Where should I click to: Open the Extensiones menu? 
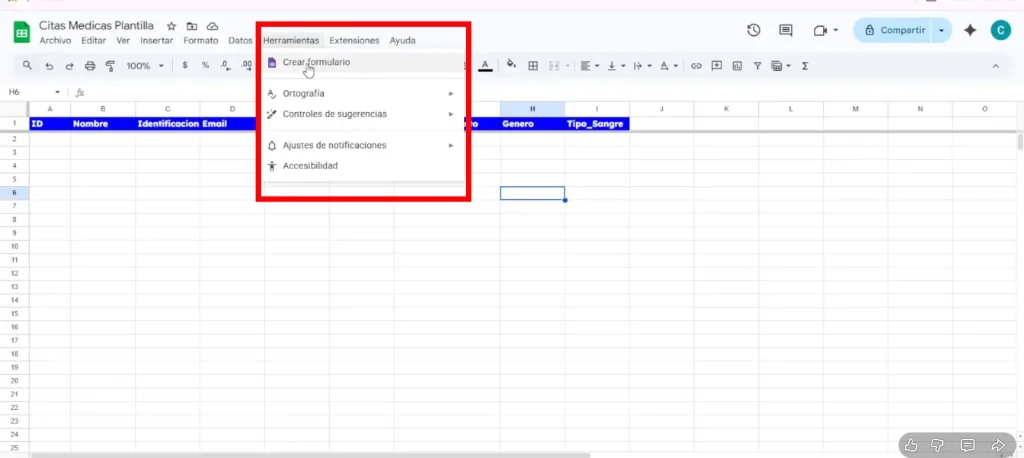pyautogui.click(x=354, y=41)
